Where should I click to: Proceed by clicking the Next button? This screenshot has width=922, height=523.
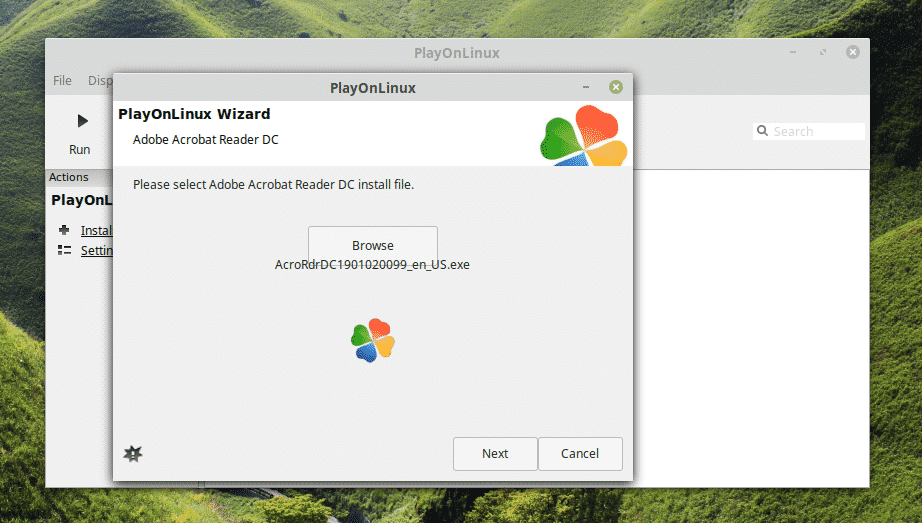495,453
